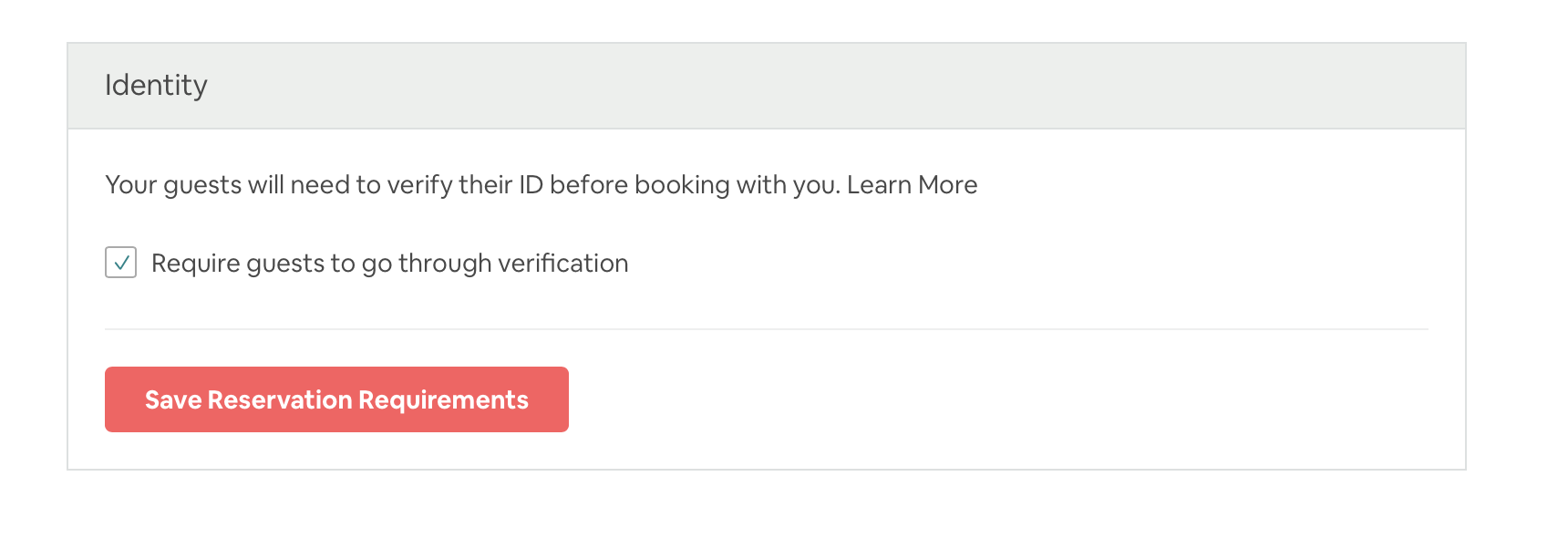Click the gray Identity header bar
The width and height of the screenshot is (1568, 549).
[x=766, y=86]
